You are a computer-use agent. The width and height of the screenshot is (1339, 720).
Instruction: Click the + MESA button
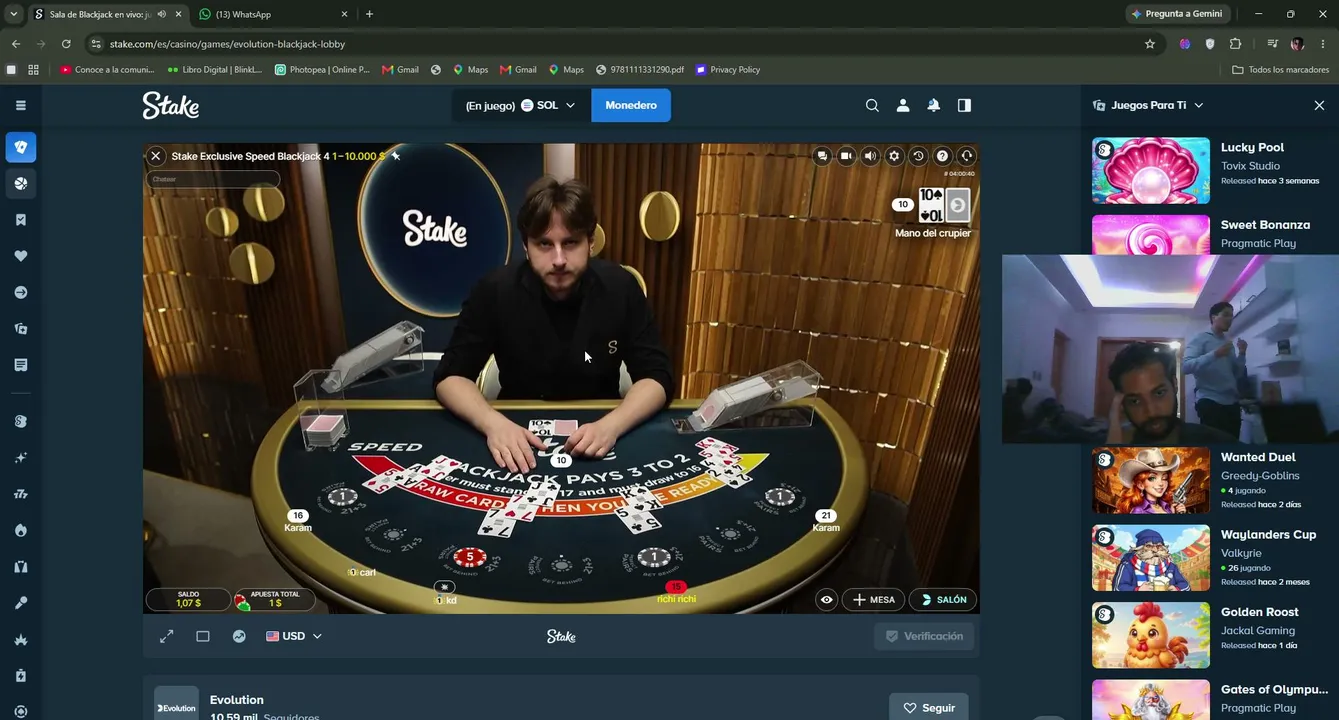[x=874, y=600]
